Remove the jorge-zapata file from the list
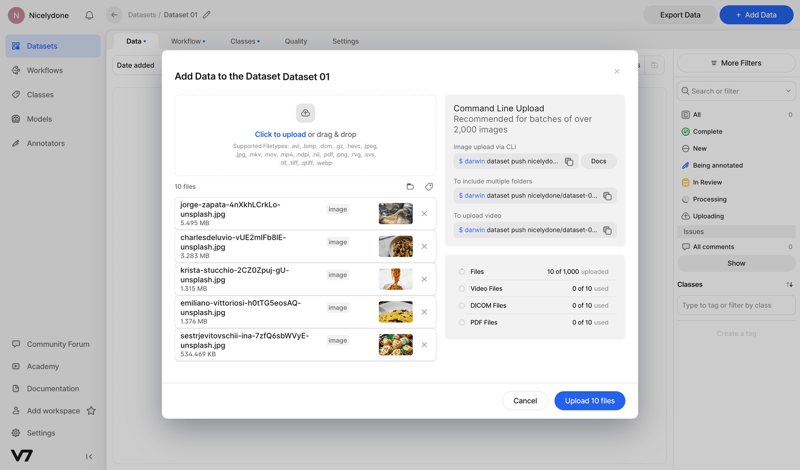 424,214
